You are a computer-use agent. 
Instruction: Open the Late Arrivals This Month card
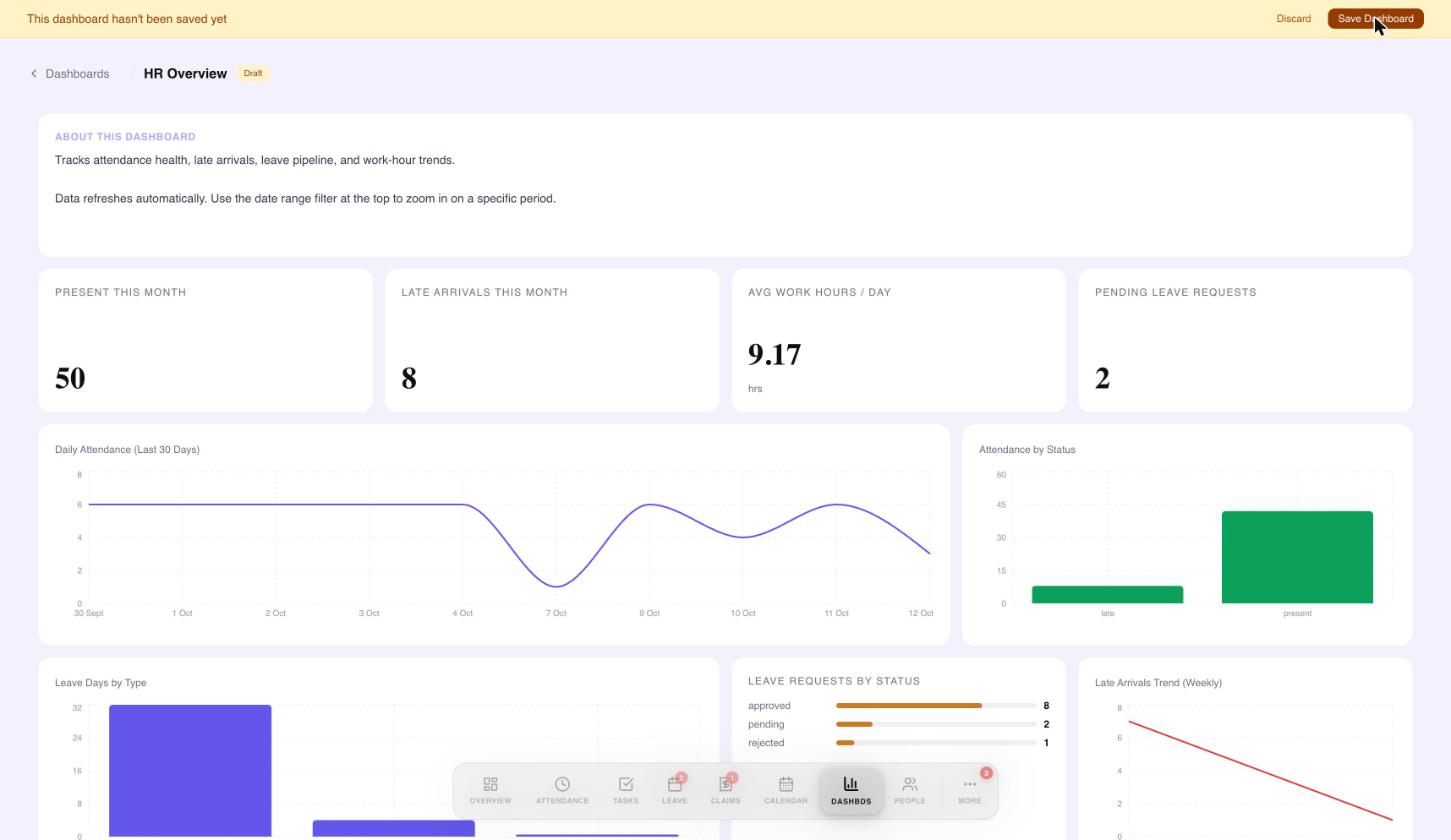552,340
